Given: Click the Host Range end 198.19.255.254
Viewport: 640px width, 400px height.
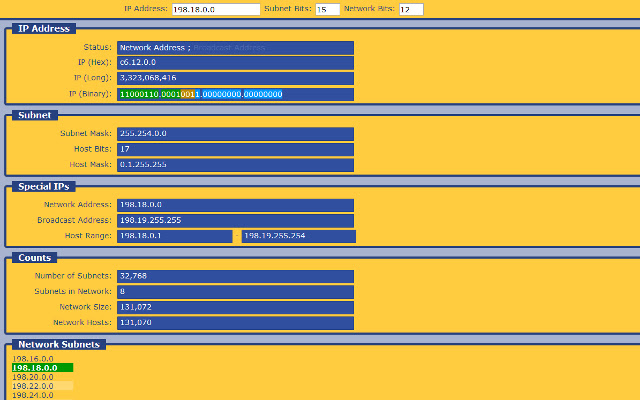Looking at the screenshot, I should click(299, 236).
